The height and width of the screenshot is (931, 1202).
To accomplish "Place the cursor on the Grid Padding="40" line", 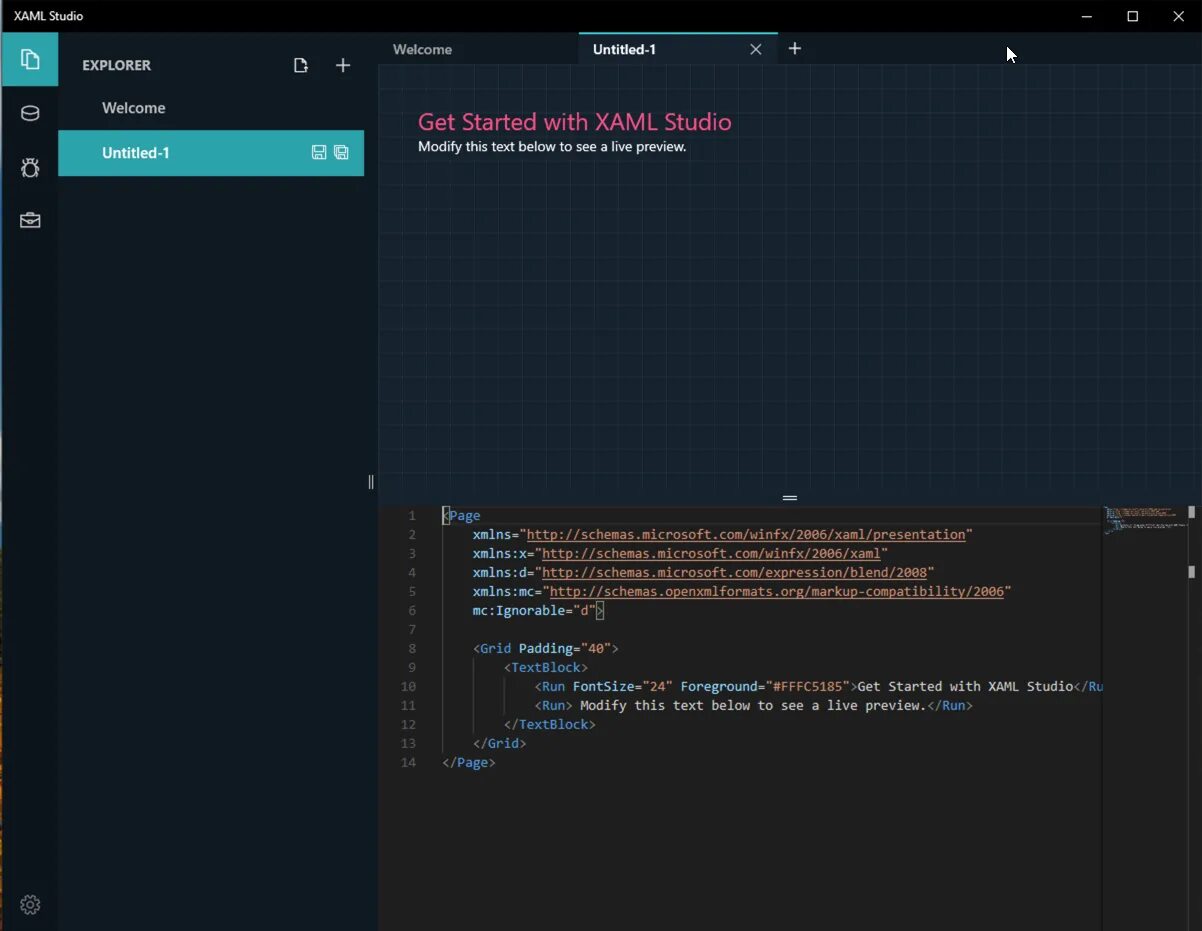I will [546, 648].
